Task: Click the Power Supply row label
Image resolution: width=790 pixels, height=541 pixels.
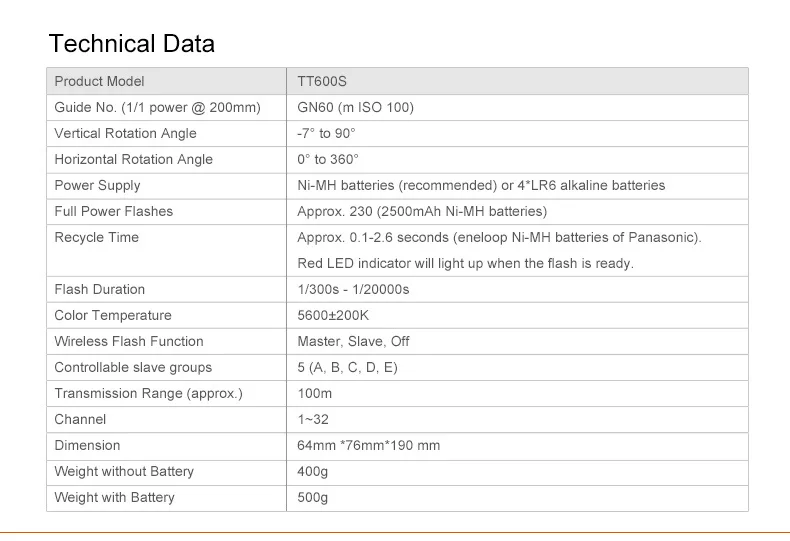Action: [97, 185]
